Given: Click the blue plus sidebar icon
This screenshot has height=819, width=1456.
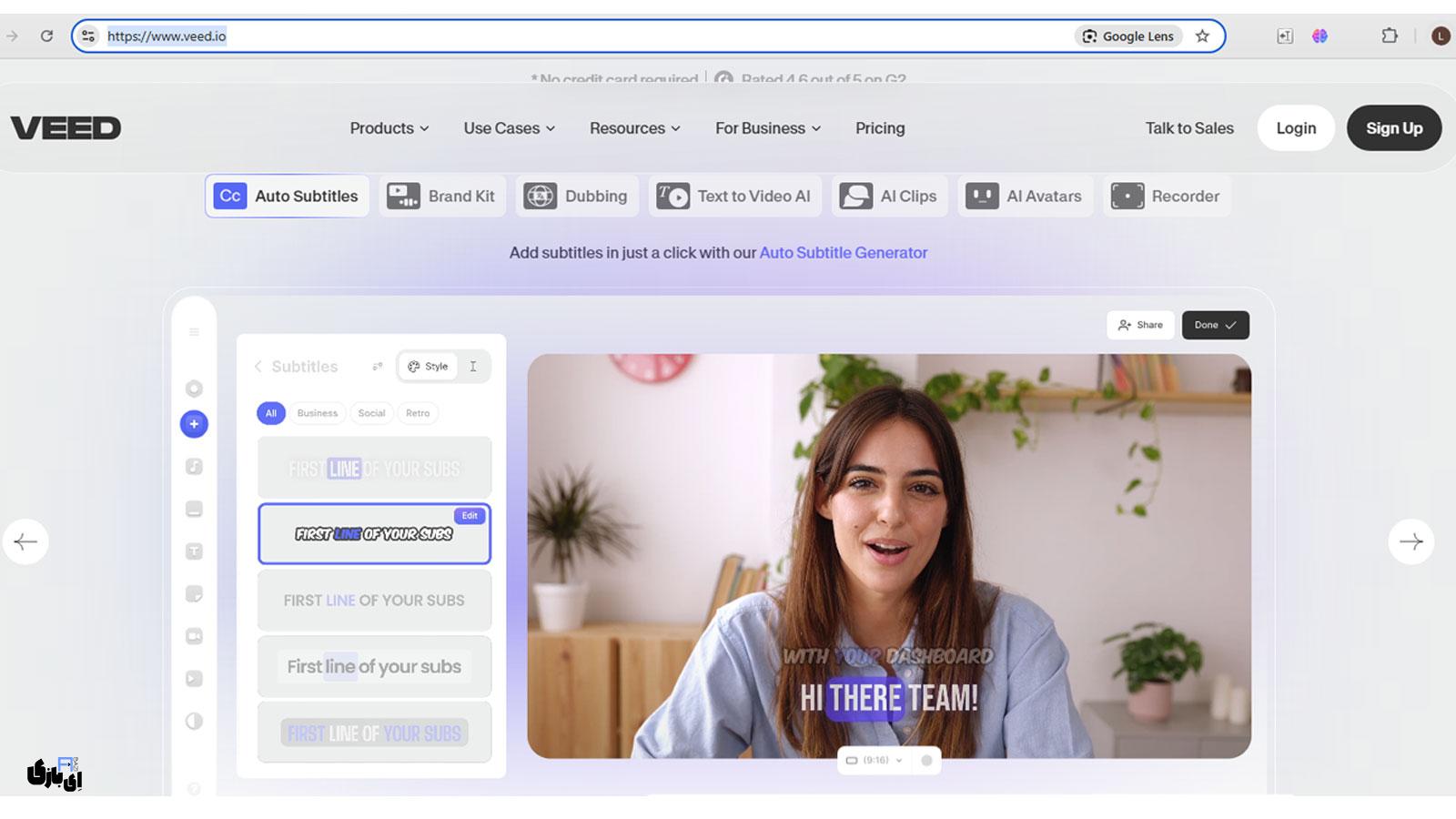Looking at the screenshot, I should coord(194,424).
